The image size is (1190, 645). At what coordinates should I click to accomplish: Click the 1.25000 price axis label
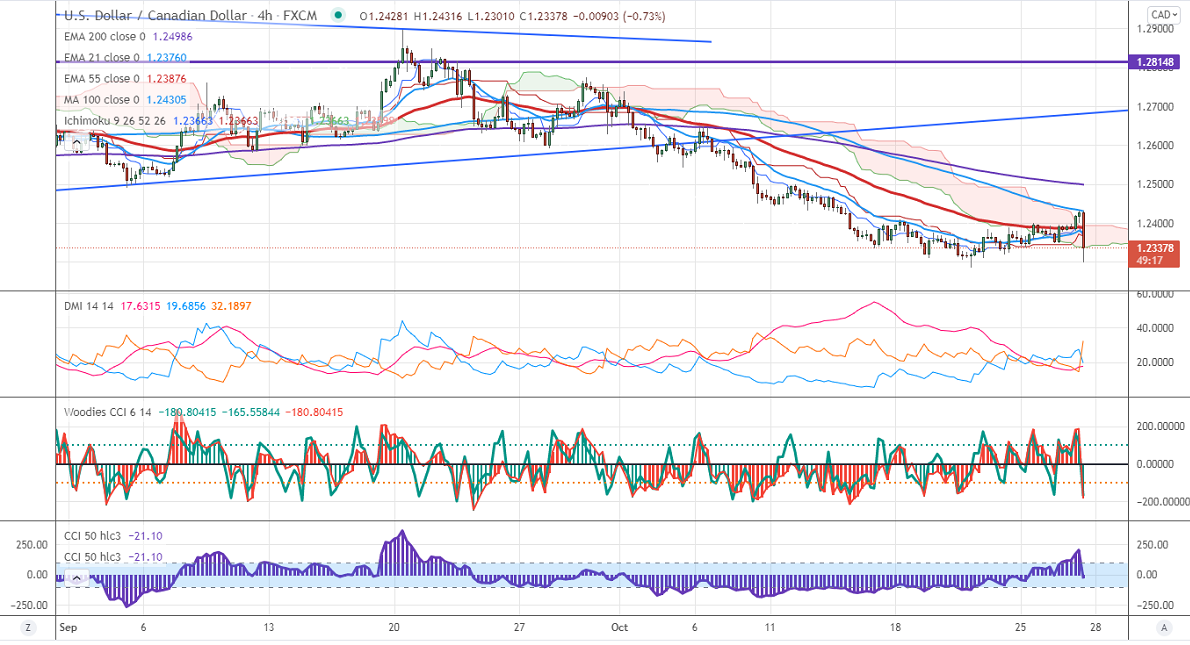(1154, 184)
